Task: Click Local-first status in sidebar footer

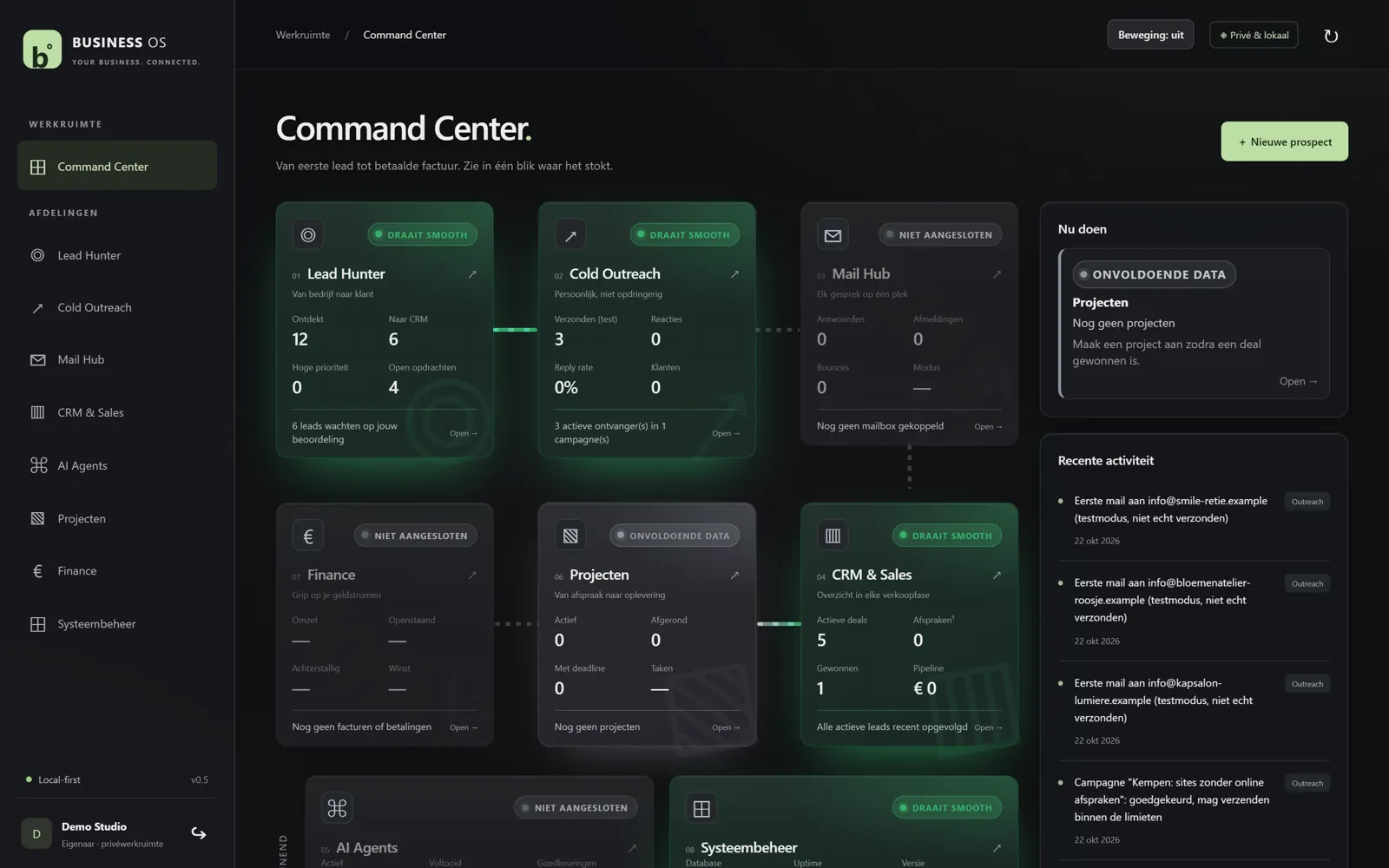Action: pyautogui.click(x=53, y=779)
